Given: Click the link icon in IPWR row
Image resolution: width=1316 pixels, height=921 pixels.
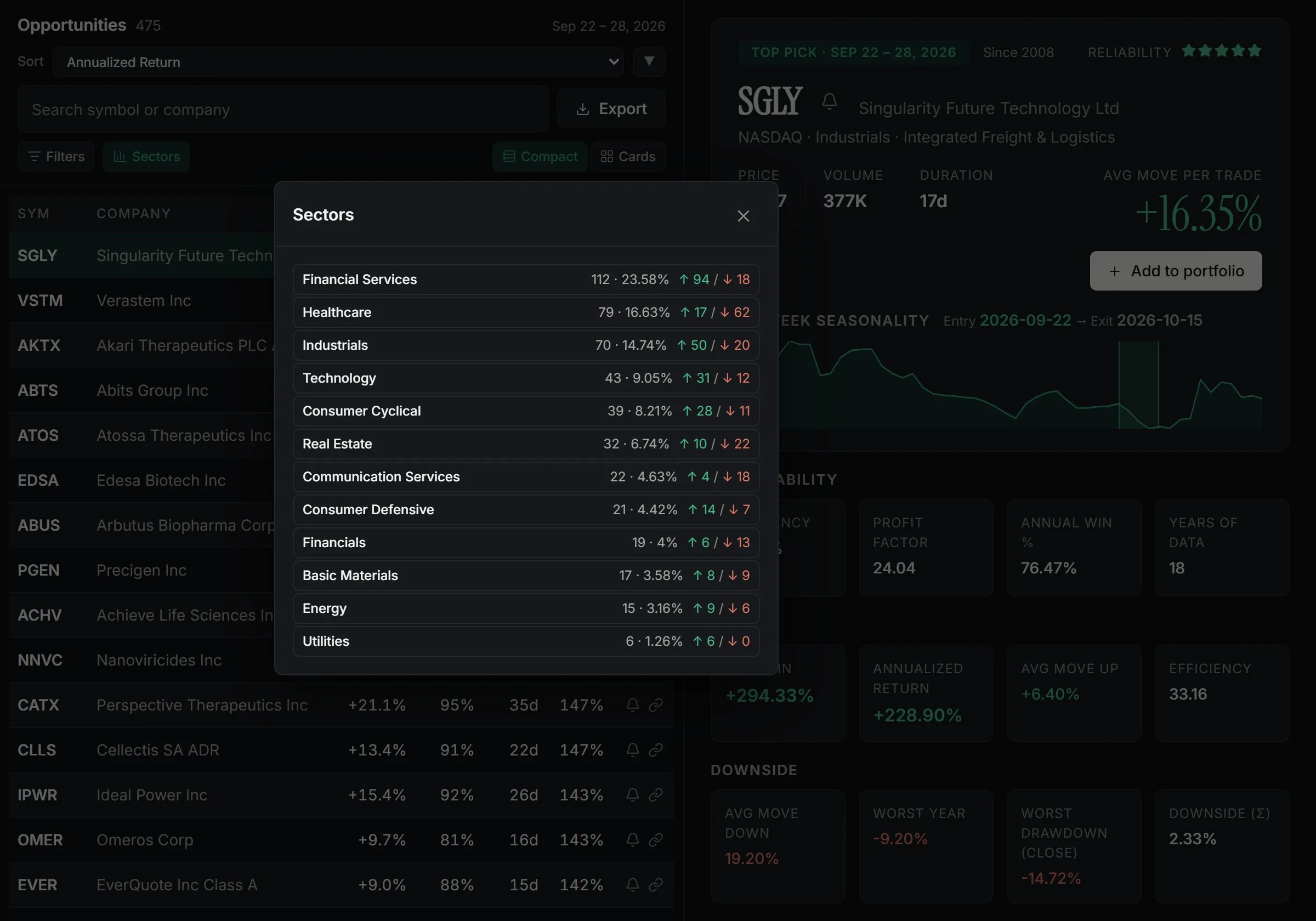Looking at the screenshot, I should coord(655,795).
